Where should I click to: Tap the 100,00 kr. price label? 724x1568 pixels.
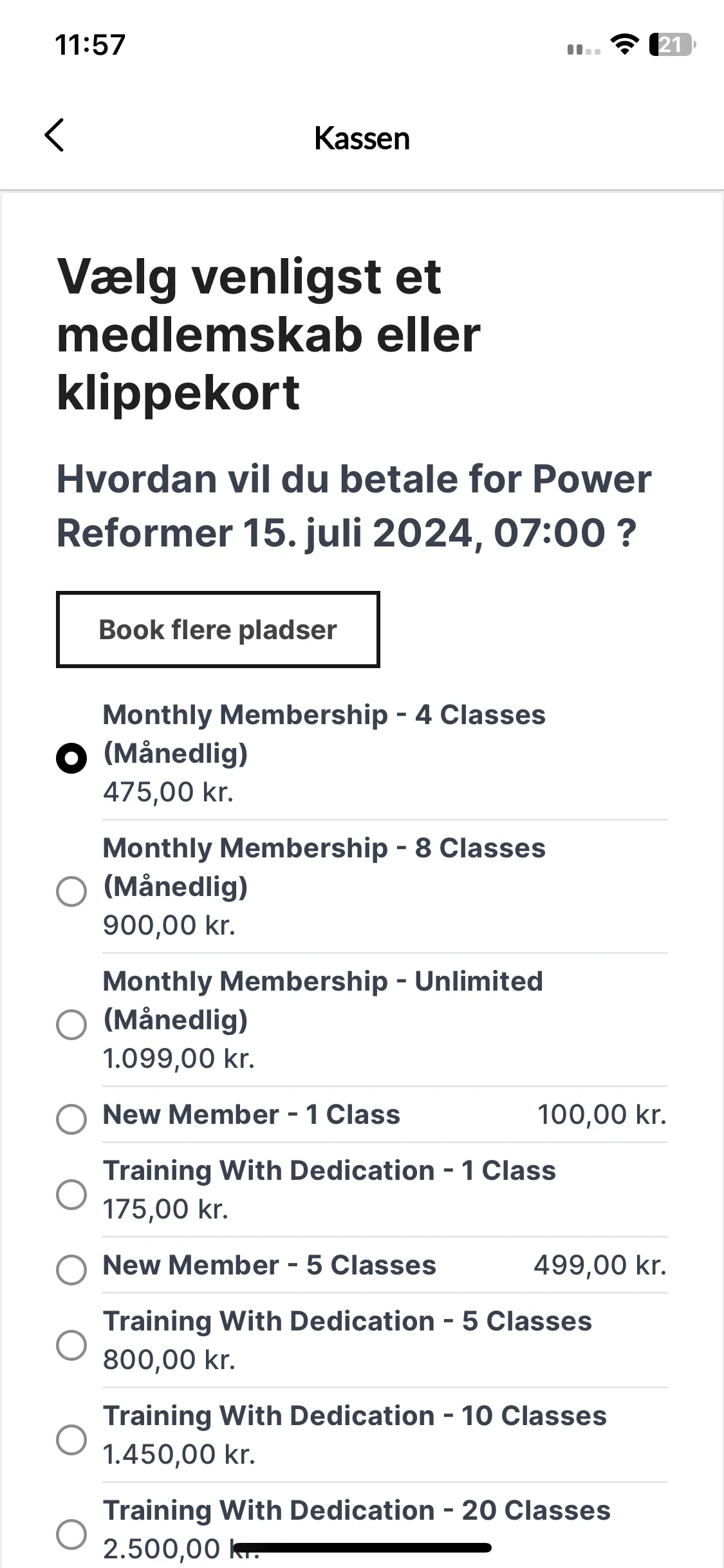pos(602,1114)
